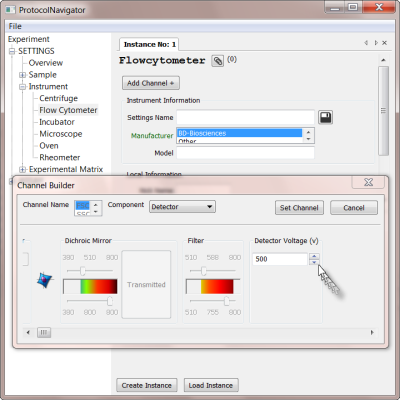Open the Component Detector dropdown
The width and height of the screenshot is (400, 400).
tap(182, 207)
